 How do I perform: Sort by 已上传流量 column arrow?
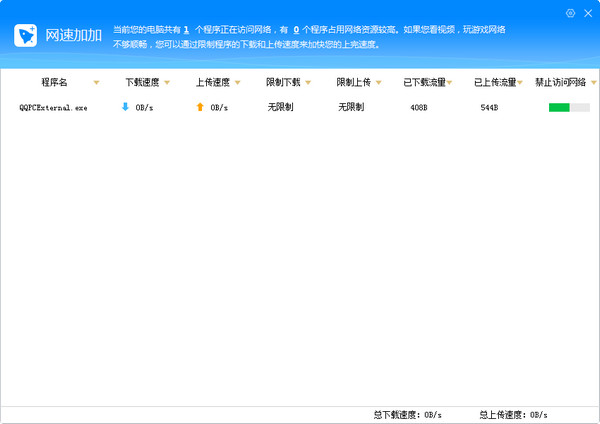pos(519,82)
